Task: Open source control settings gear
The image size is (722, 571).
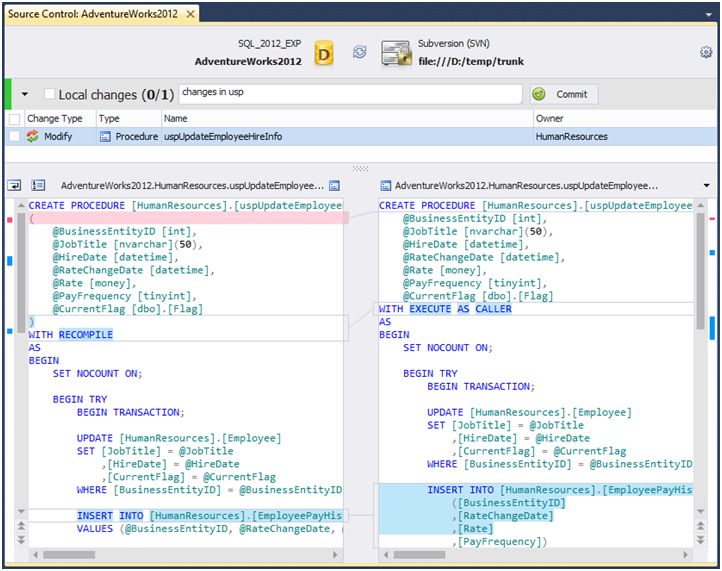Action: tap(706, 52)
